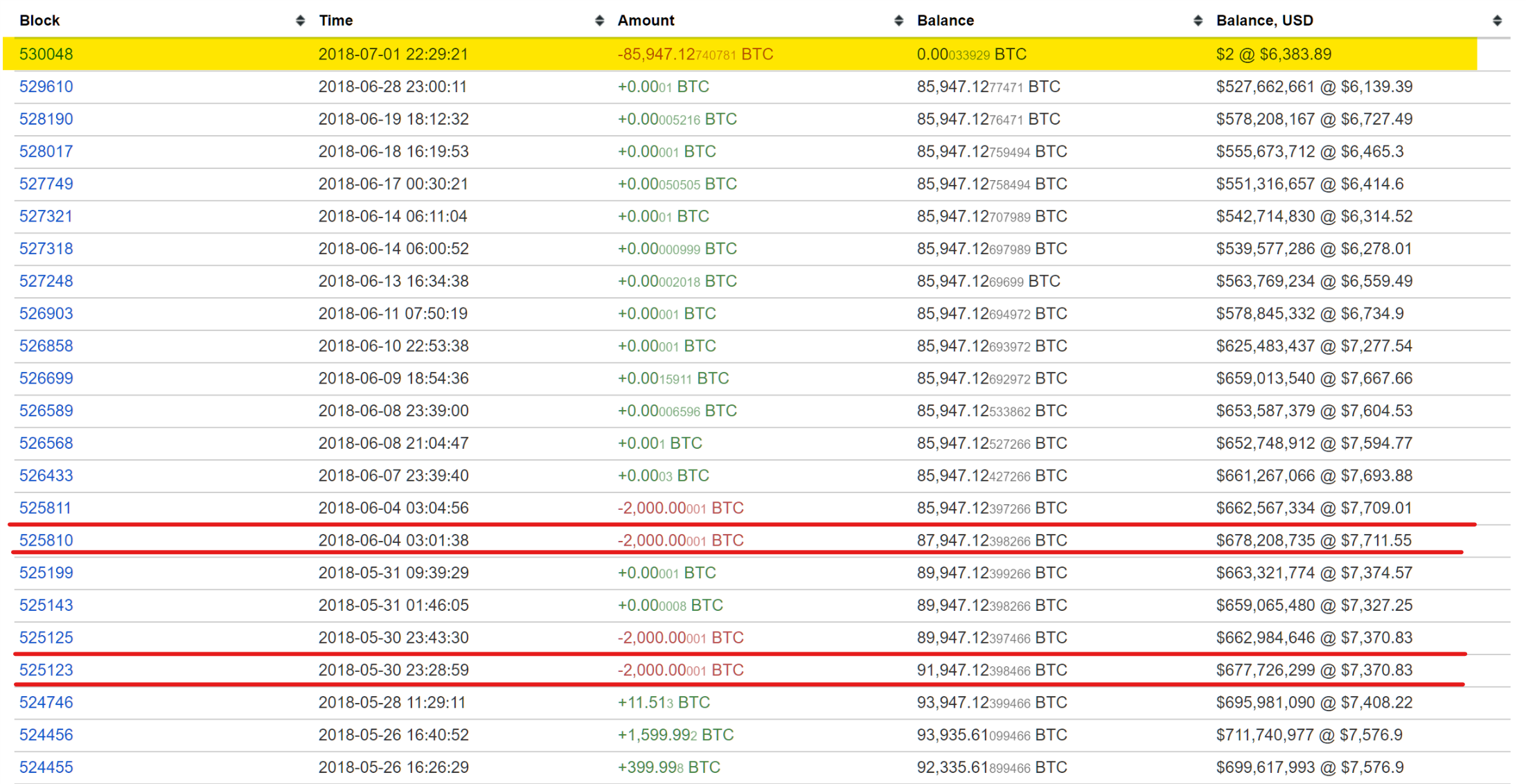The height and width of the screenshot is (784, 1526).
Task: Click sort arrows beside Balance header
Action: pyautogui.click(x=1198, y=21)
